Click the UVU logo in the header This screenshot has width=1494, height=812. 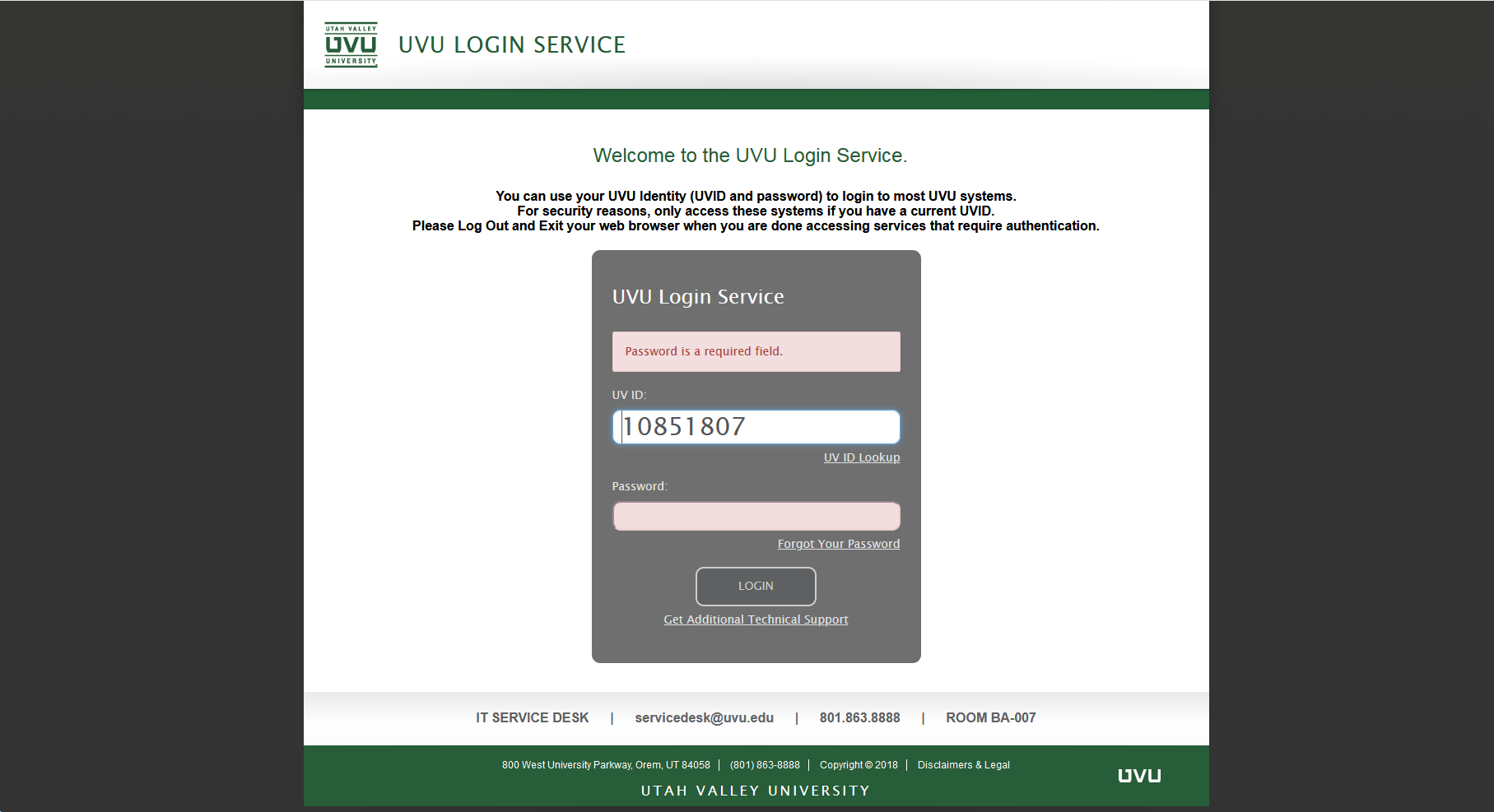(x=351, y=44)
